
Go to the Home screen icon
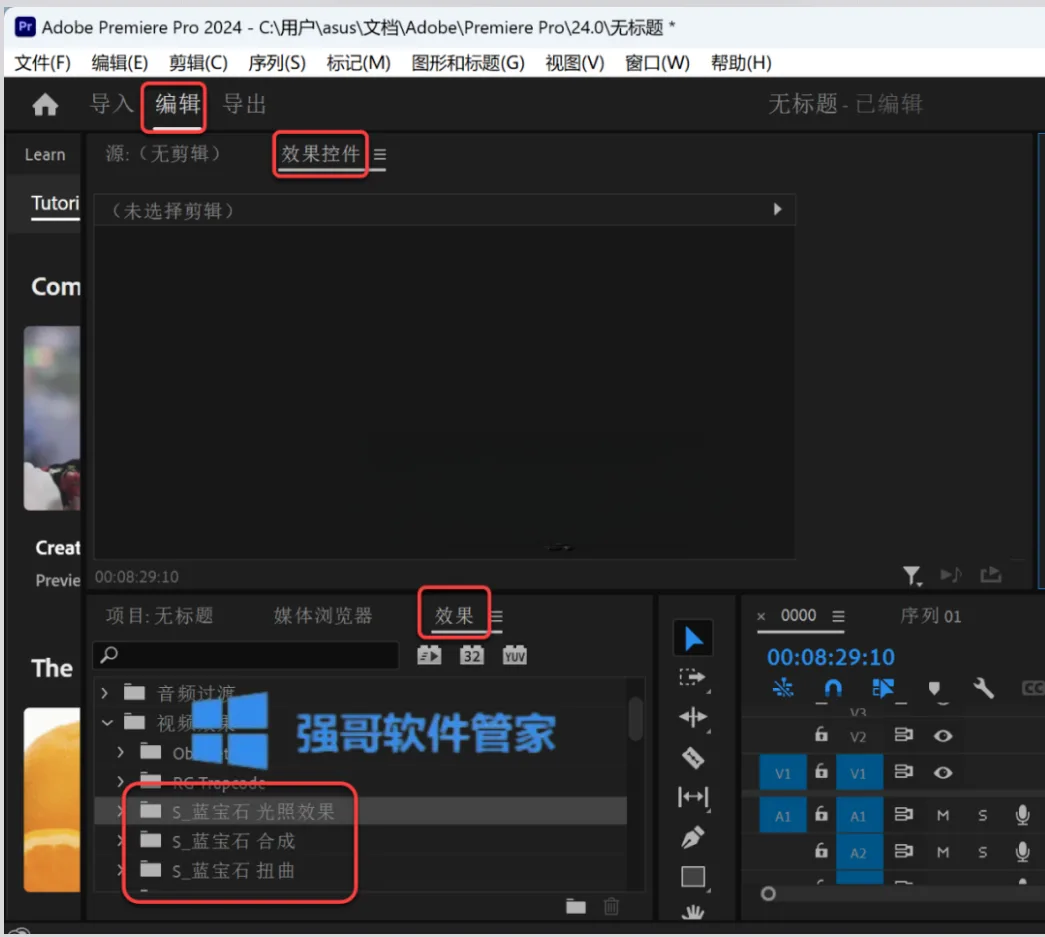[x=45, y=105]
